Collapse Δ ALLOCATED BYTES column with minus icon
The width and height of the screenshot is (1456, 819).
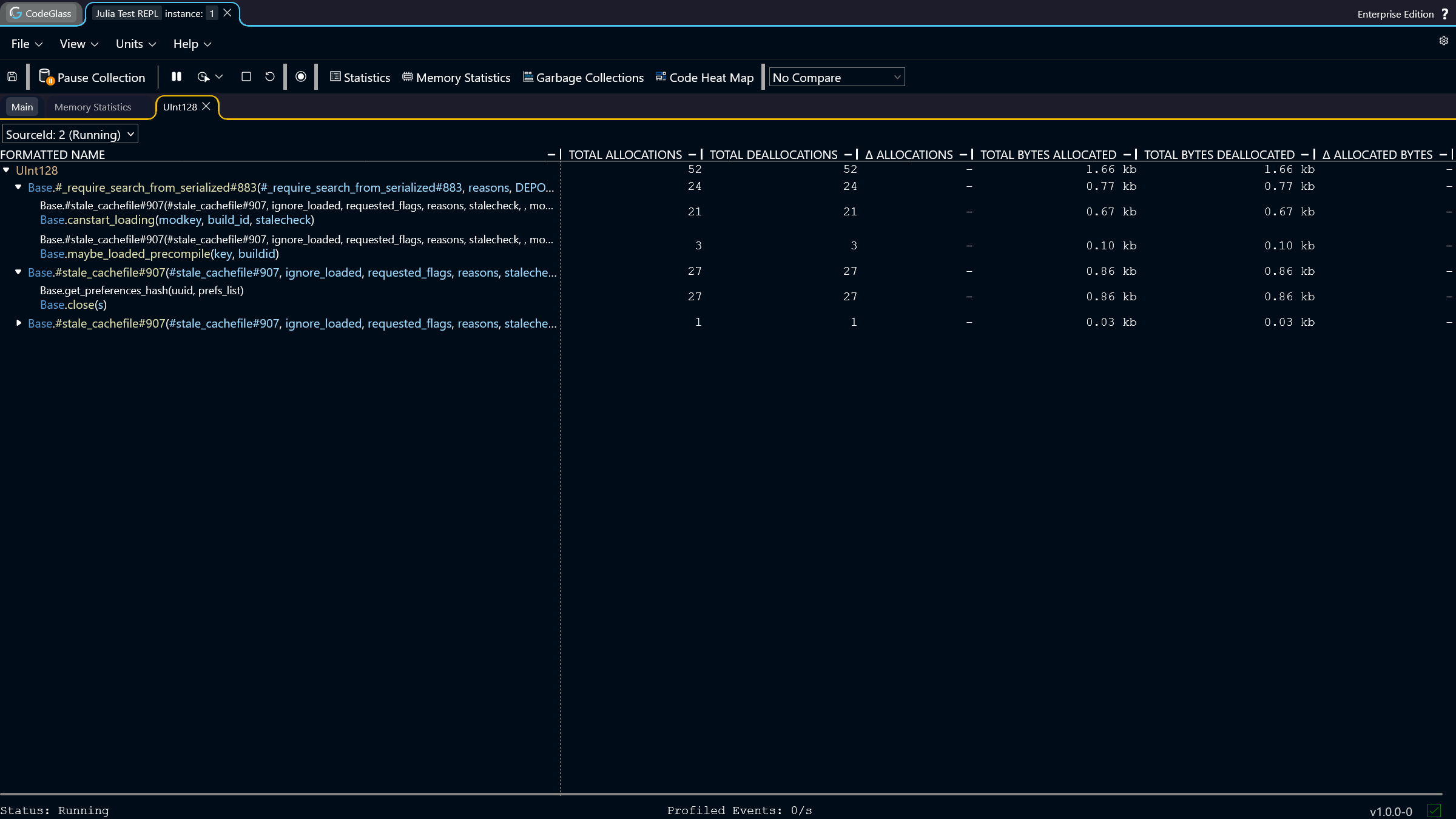click(x=1443, y=155)
